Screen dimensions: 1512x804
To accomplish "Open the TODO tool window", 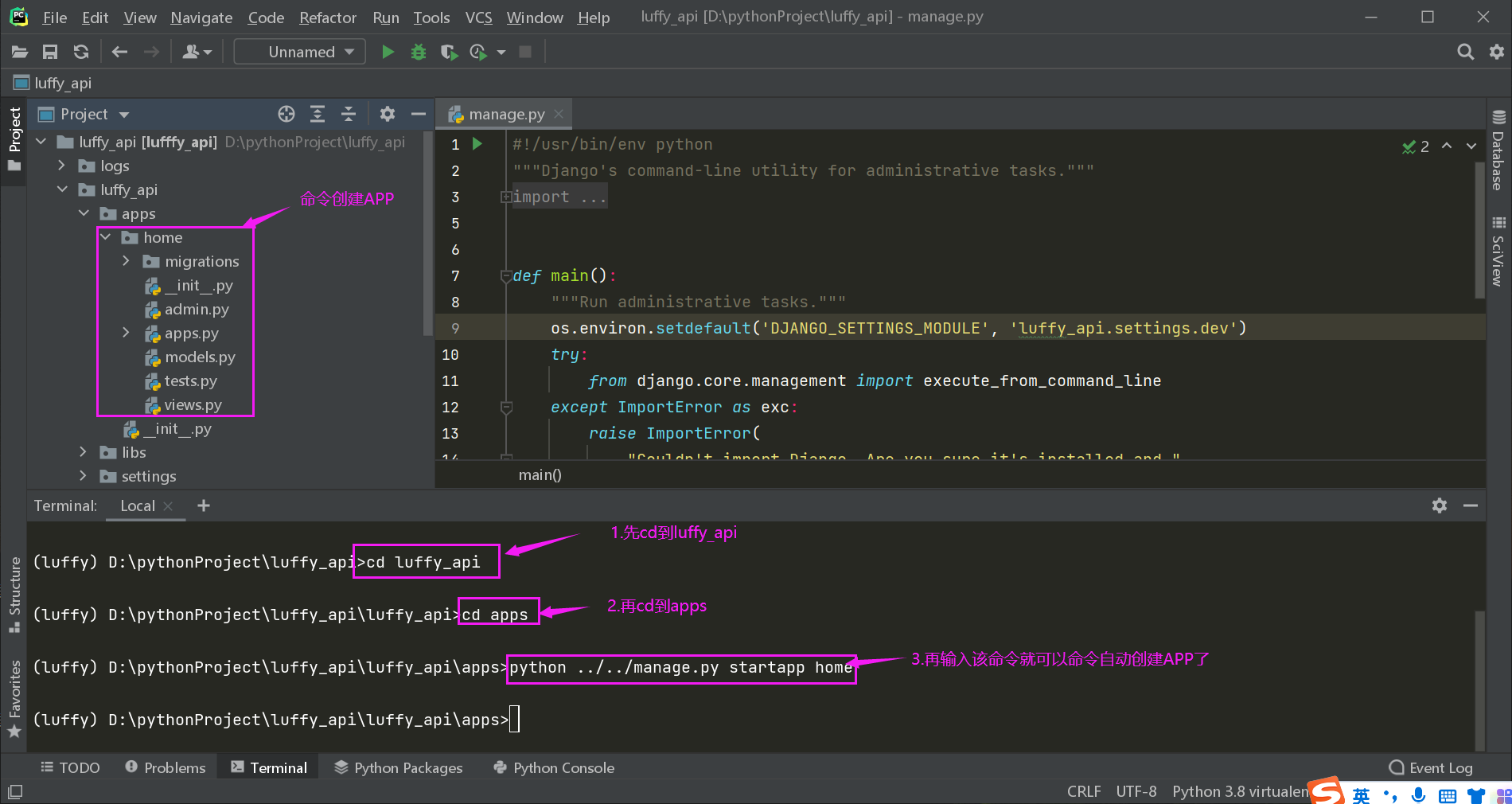I will point(70,767).
